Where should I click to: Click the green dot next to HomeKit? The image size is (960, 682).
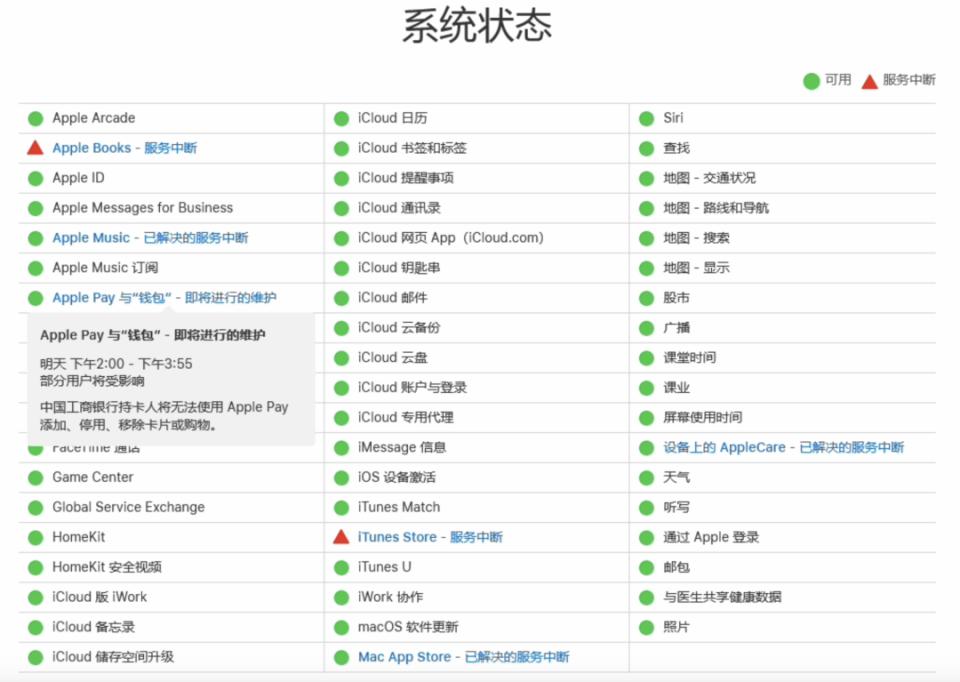(x=35, y=538)
